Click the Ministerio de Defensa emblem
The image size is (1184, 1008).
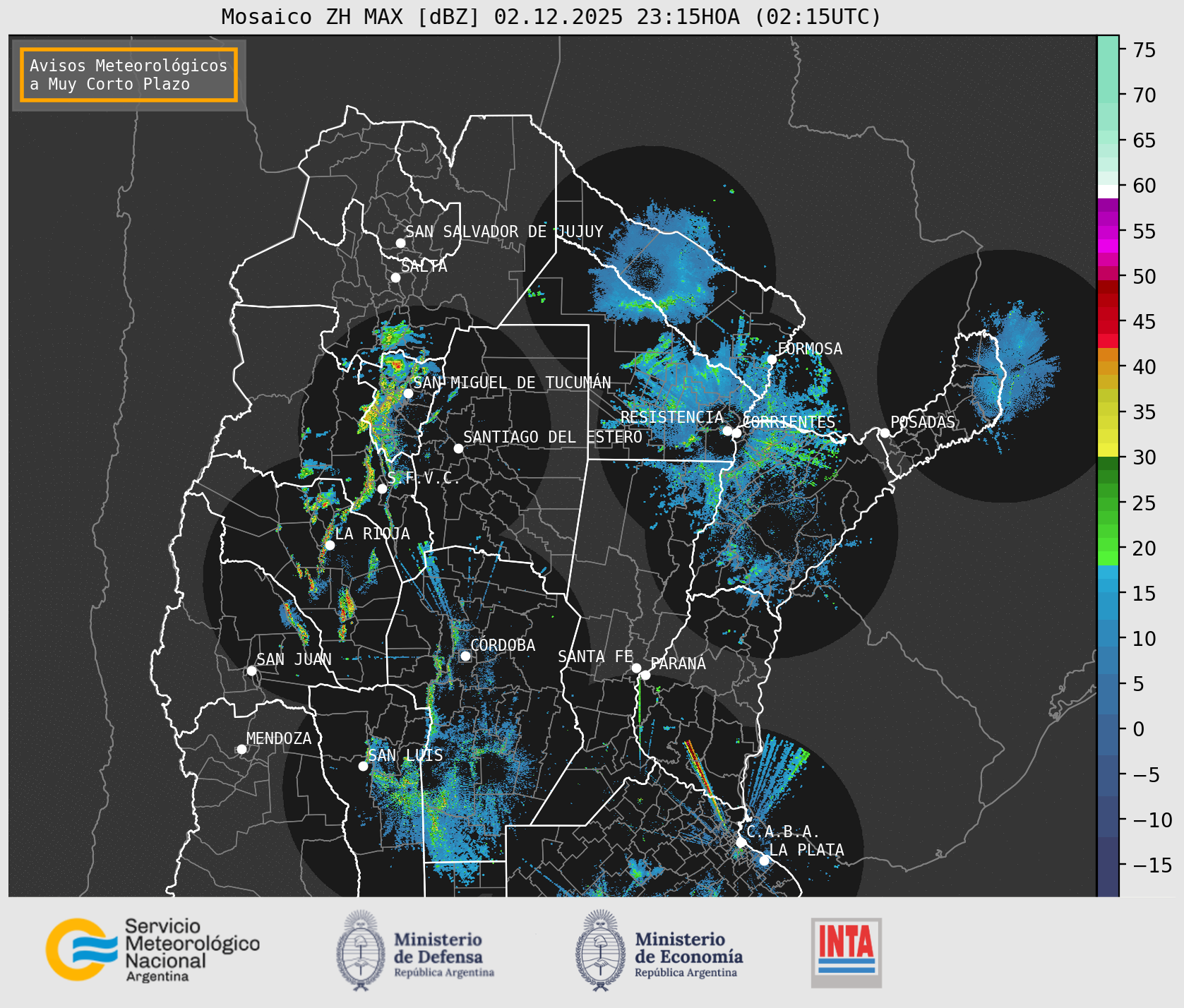tap(361, 950)
